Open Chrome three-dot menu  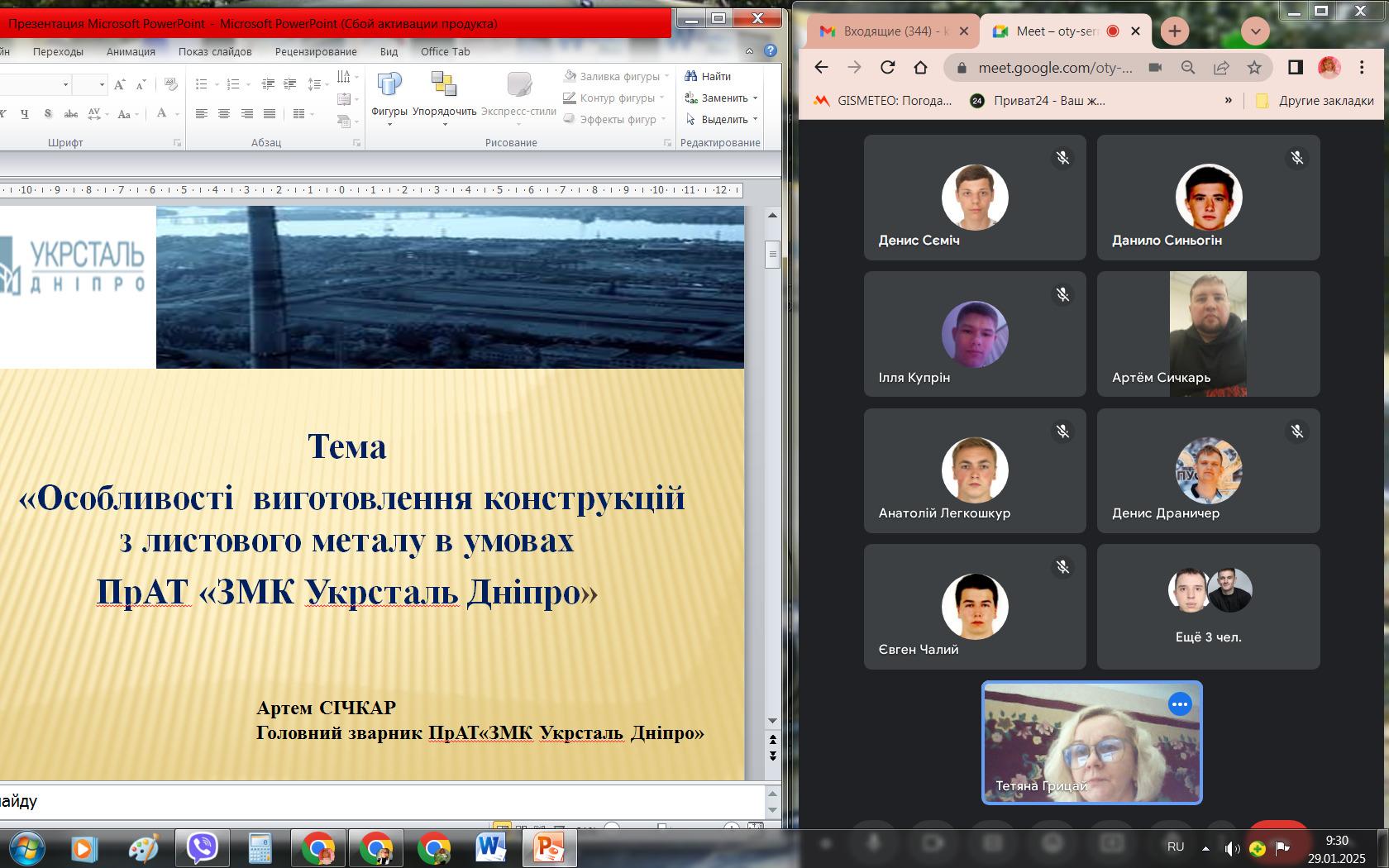[x=1362, y=67]
